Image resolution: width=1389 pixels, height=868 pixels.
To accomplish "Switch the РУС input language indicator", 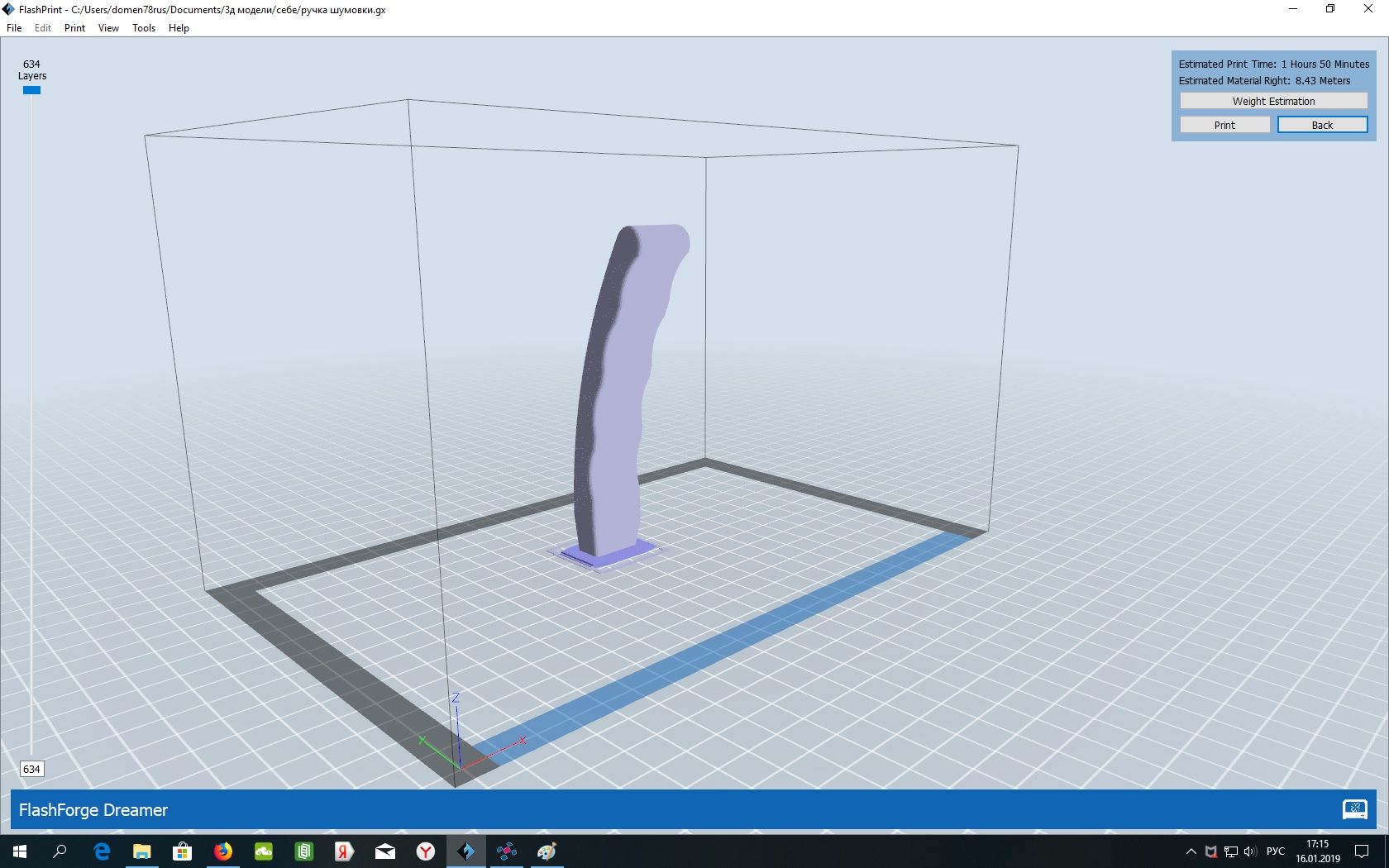I will point(1276,851).
